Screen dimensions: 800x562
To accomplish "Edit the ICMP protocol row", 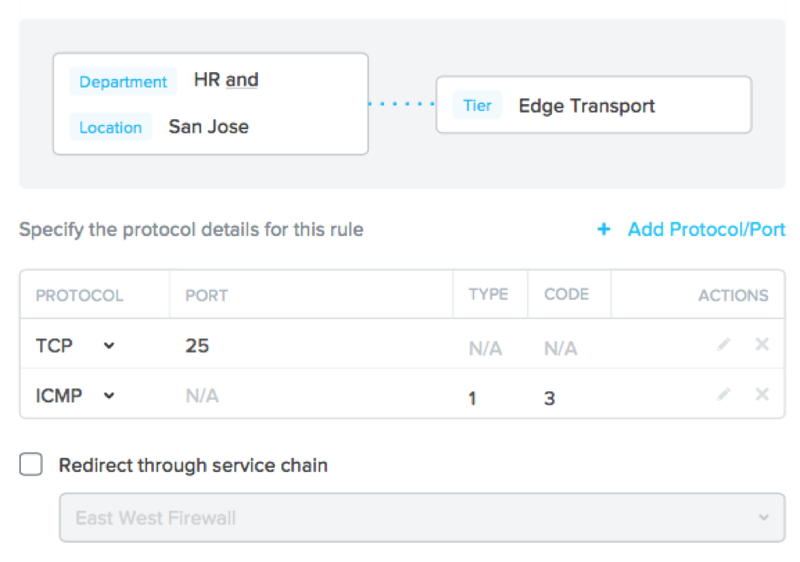I will pos(723,395).
